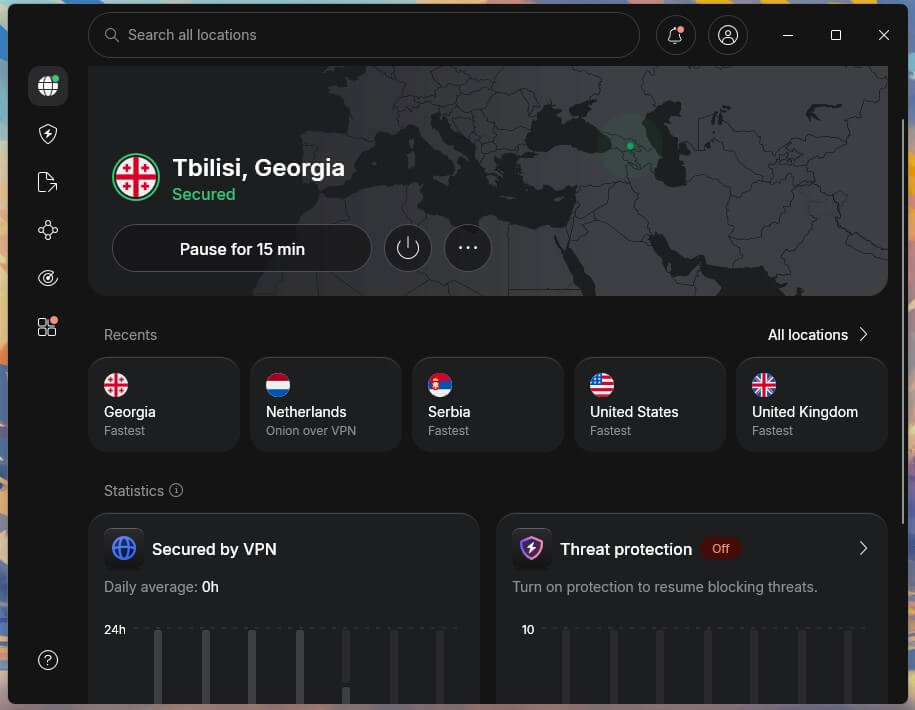Open the help question mark icon
Image resolution: width=915 pixels, height=710 pixels.
coord(48,660)
